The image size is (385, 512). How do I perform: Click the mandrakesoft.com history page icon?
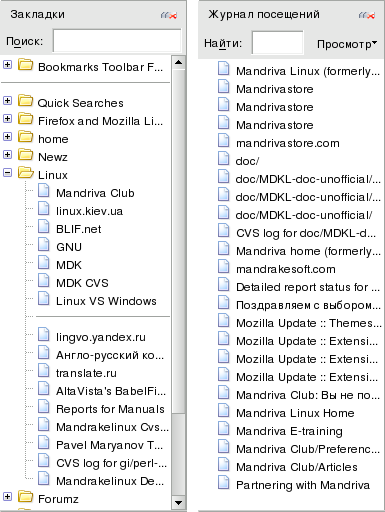tap(224, 267)
